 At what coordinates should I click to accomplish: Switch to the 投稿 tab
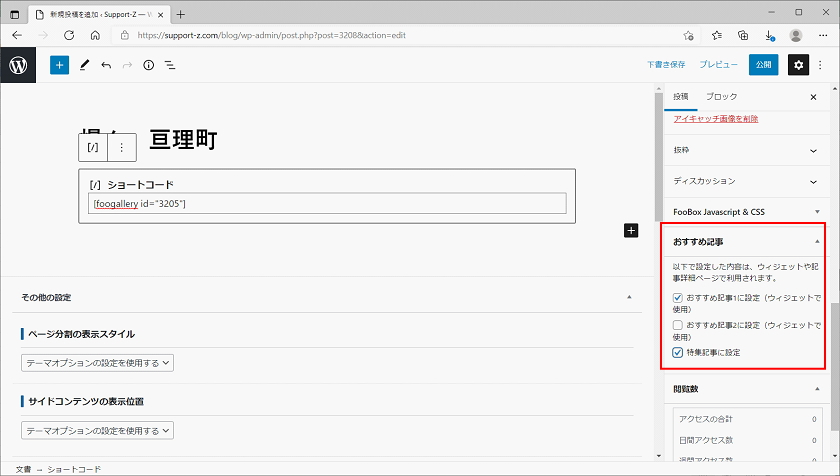(681, 96)
